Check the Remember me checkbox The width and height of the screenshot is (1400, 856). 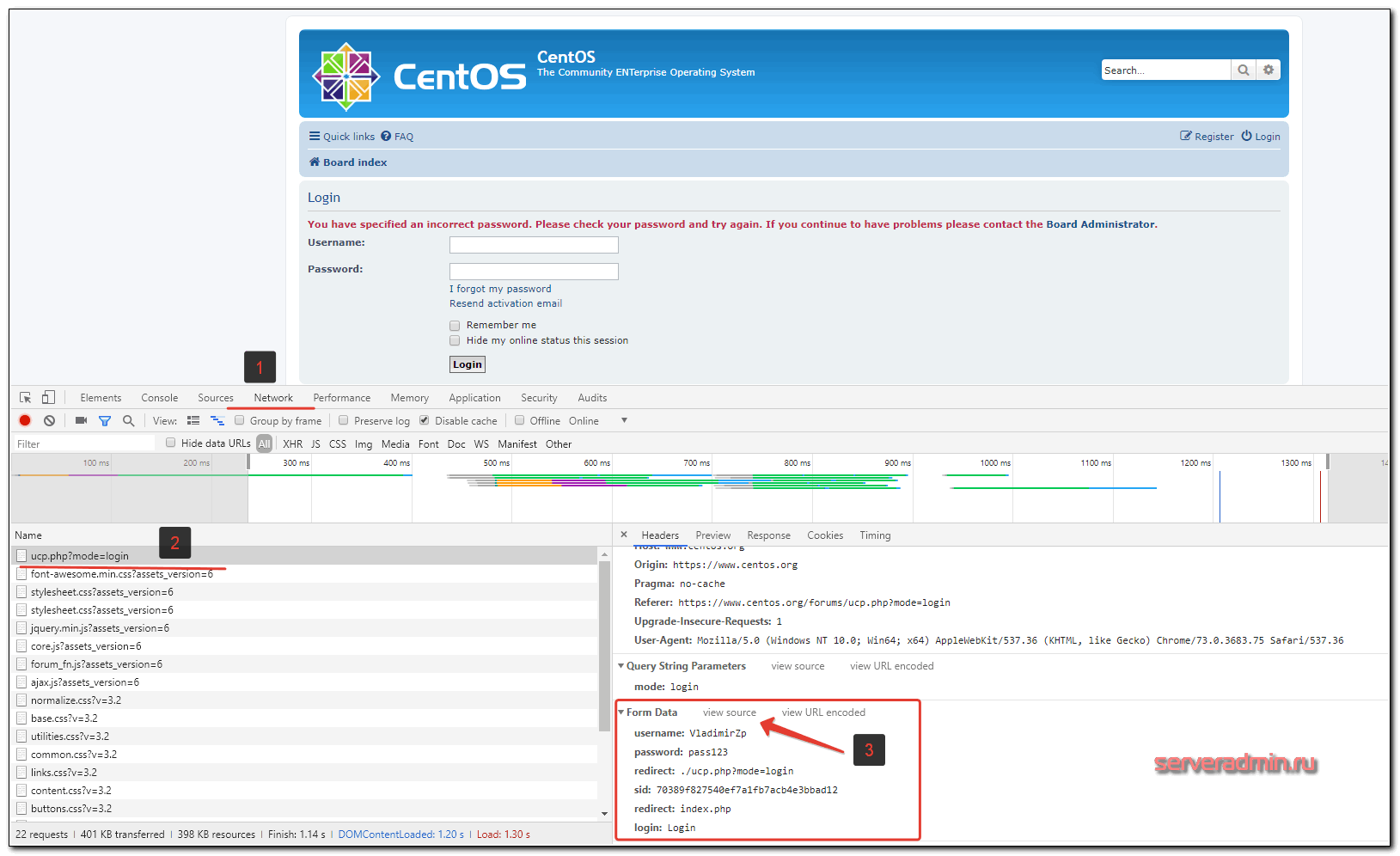tap(455, 326)
